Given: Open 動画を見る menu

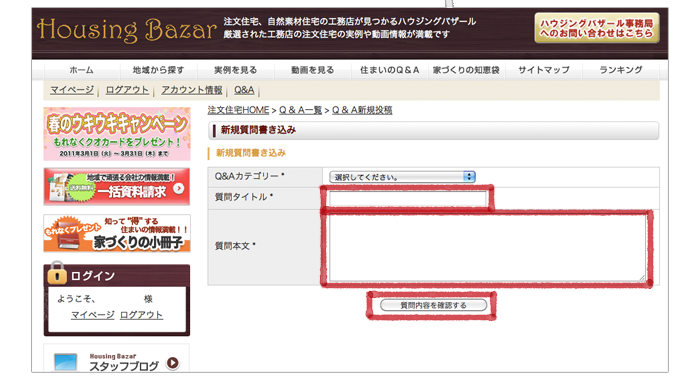Looking at the screenshot, I should coord(312,70).
